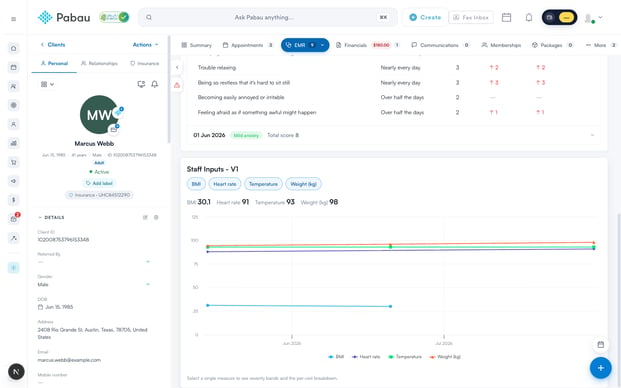Open the notifications bell in top bar
The image size is (621, 388).
point(529,17)
